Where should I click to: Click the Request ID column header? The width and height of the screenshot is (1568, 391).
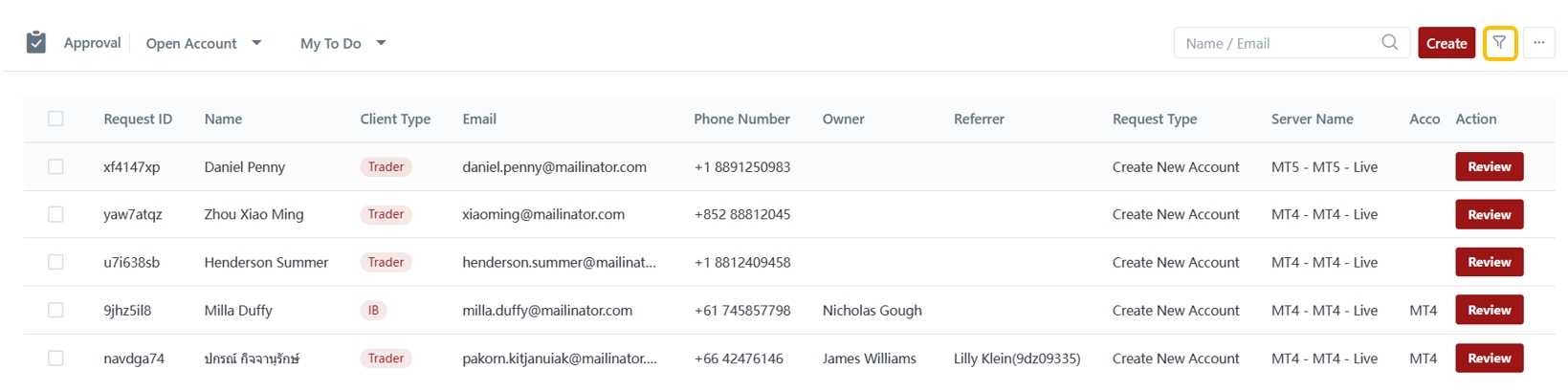138,119
